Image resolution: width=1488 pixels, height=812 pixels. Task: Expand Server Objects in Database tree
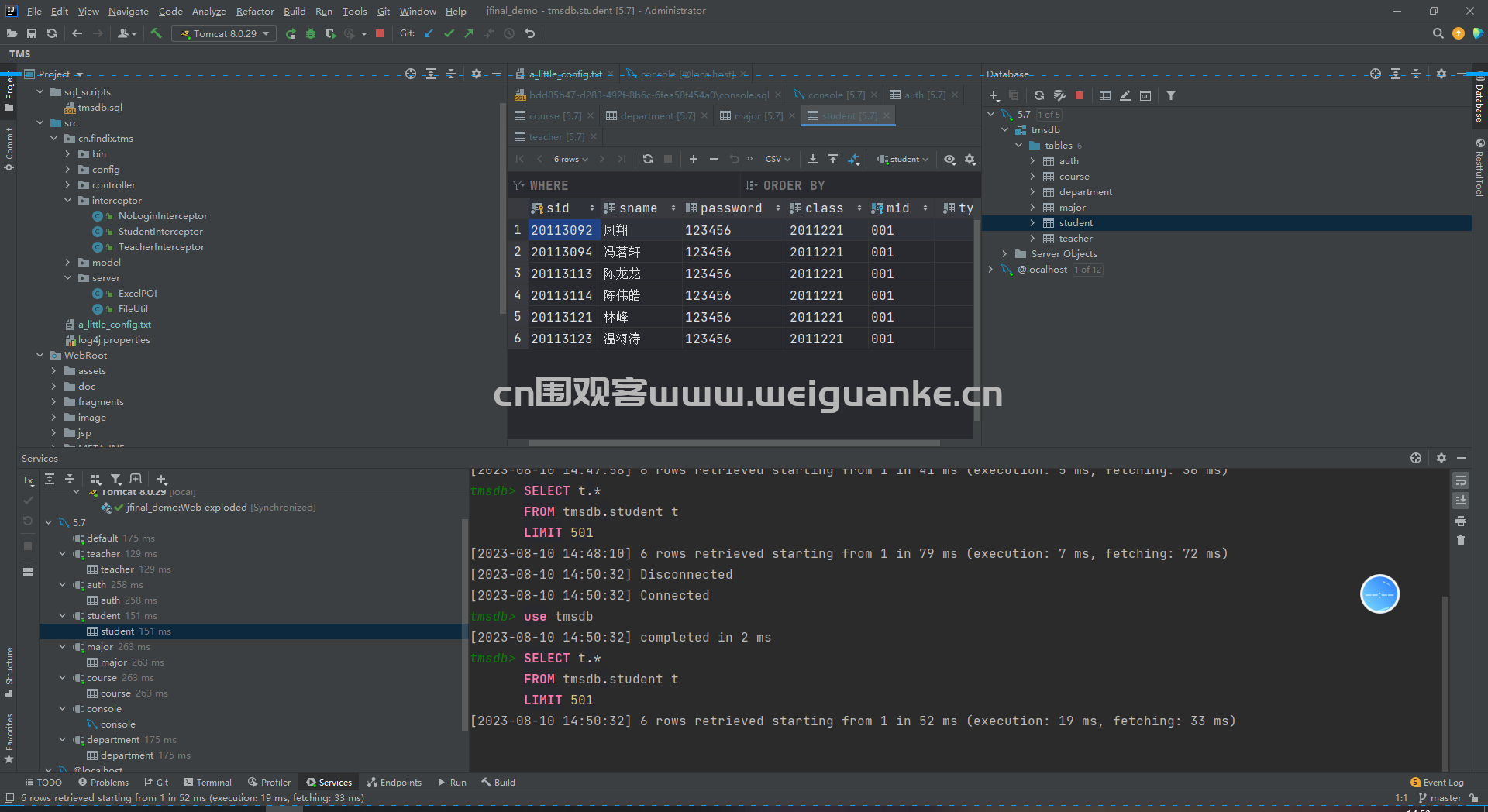click(x=1004, y=254)
